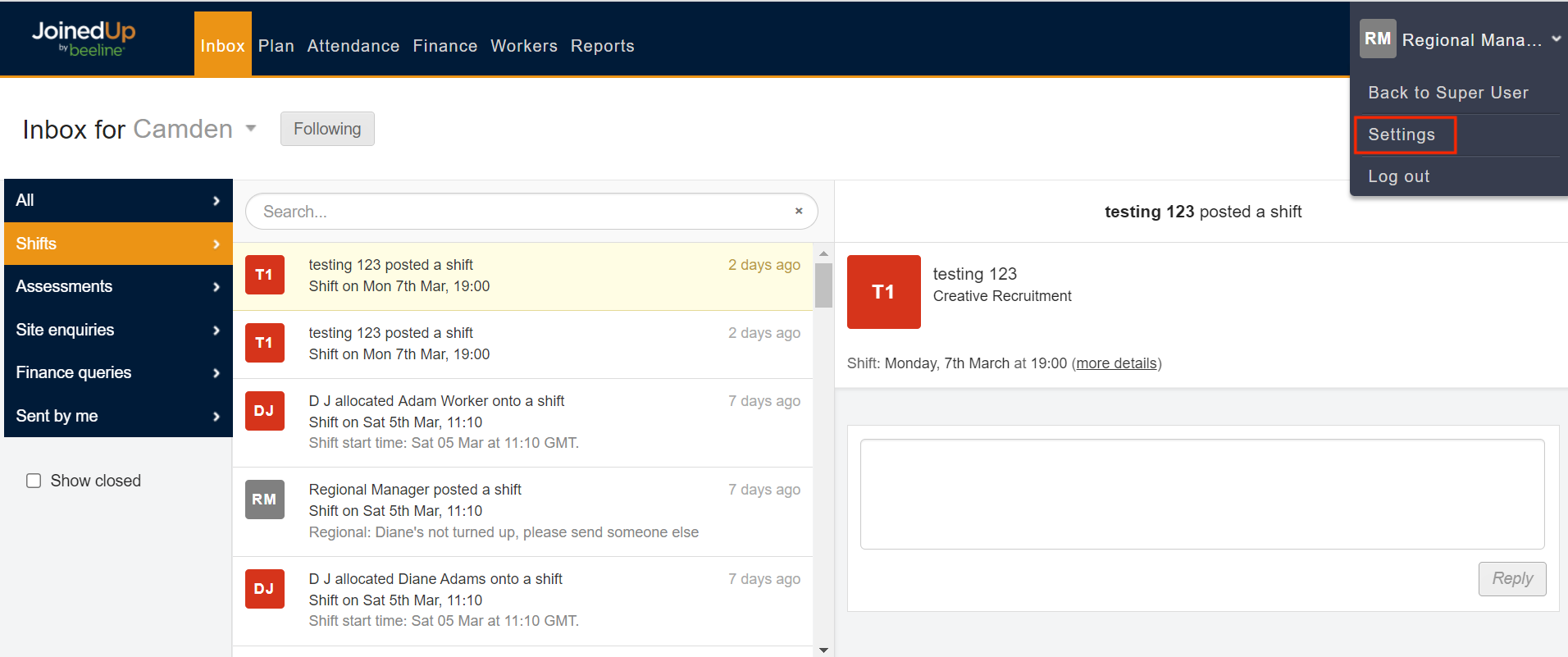The width and height of the screenshot is (1568, 657).
Task: Click the DJ avatar for Diane Adams allocation
Action: coord(264,589)
